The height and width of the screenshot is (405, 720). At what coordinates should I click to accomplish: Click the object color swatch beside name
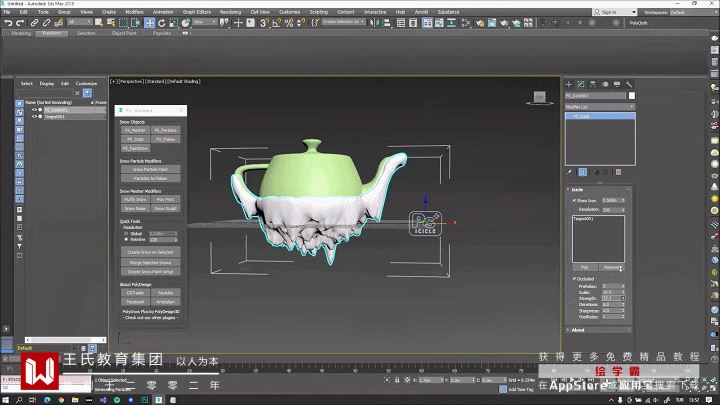pos(632,96)
